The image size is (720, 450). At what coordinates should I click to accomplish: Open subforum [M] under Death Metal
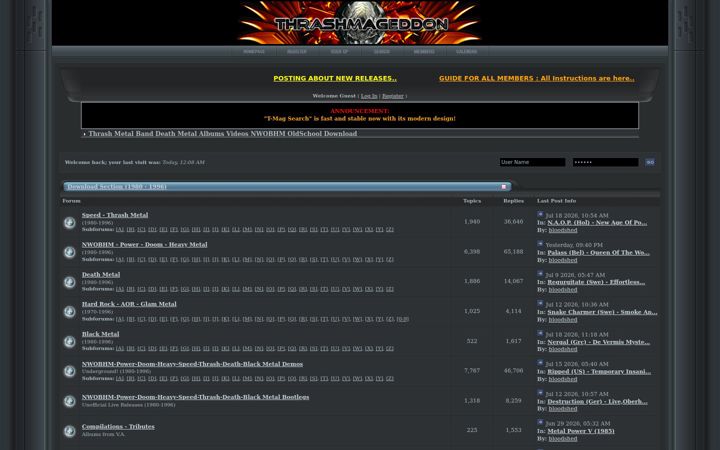click(x=248, y=289)
